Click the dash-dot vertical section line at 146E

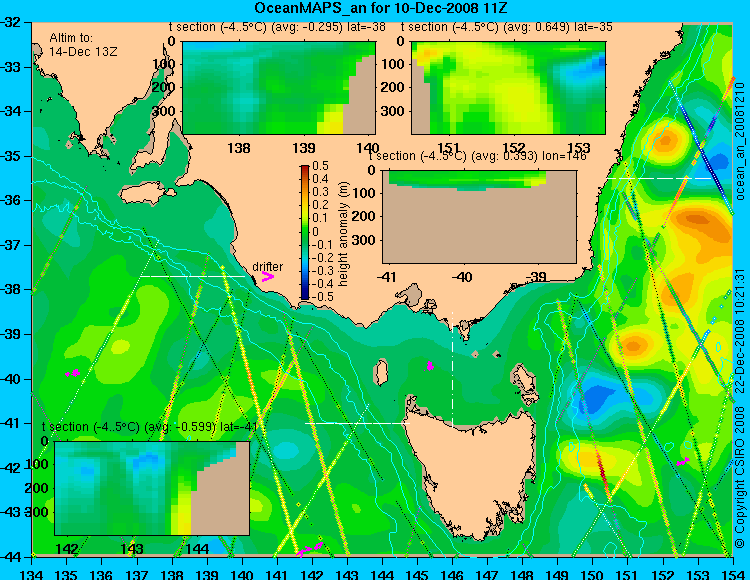(452, 369)
